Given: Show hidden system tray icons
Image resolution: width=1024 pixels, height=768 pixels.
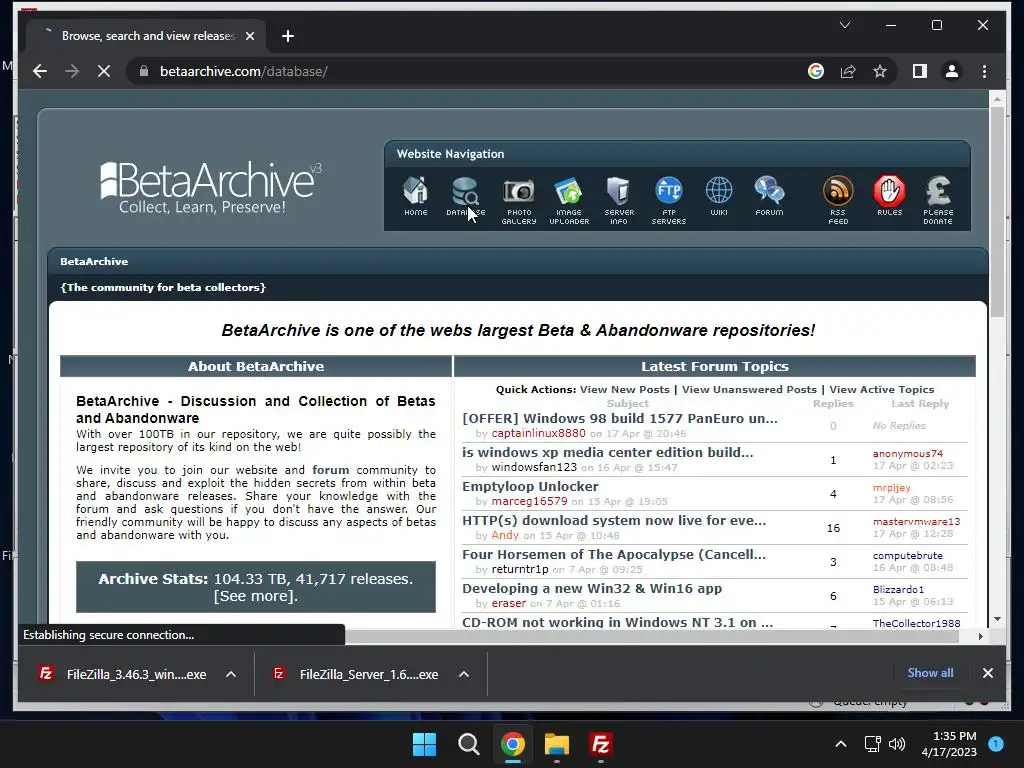Looking at the screenshot, I should pyautogui.click(x=840, y=744).
